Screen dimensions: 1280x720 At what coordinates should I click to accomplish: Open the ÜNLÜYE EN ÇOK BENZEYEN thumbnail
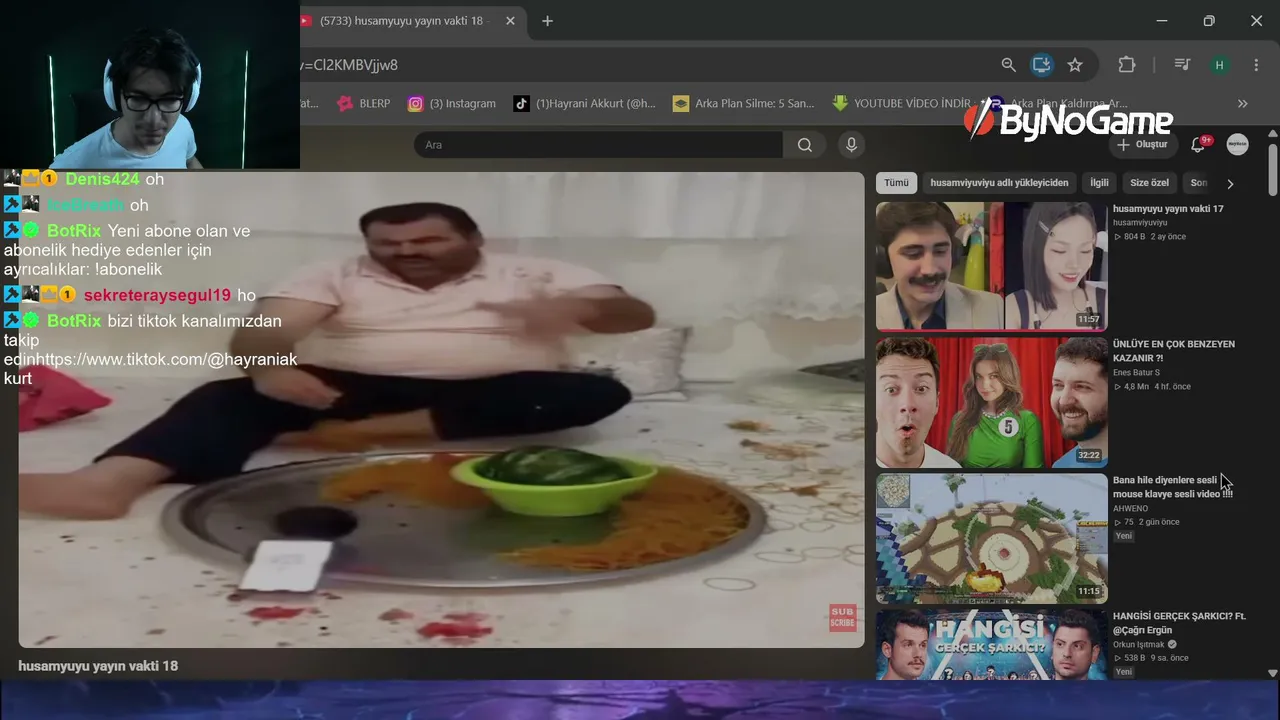991,402
